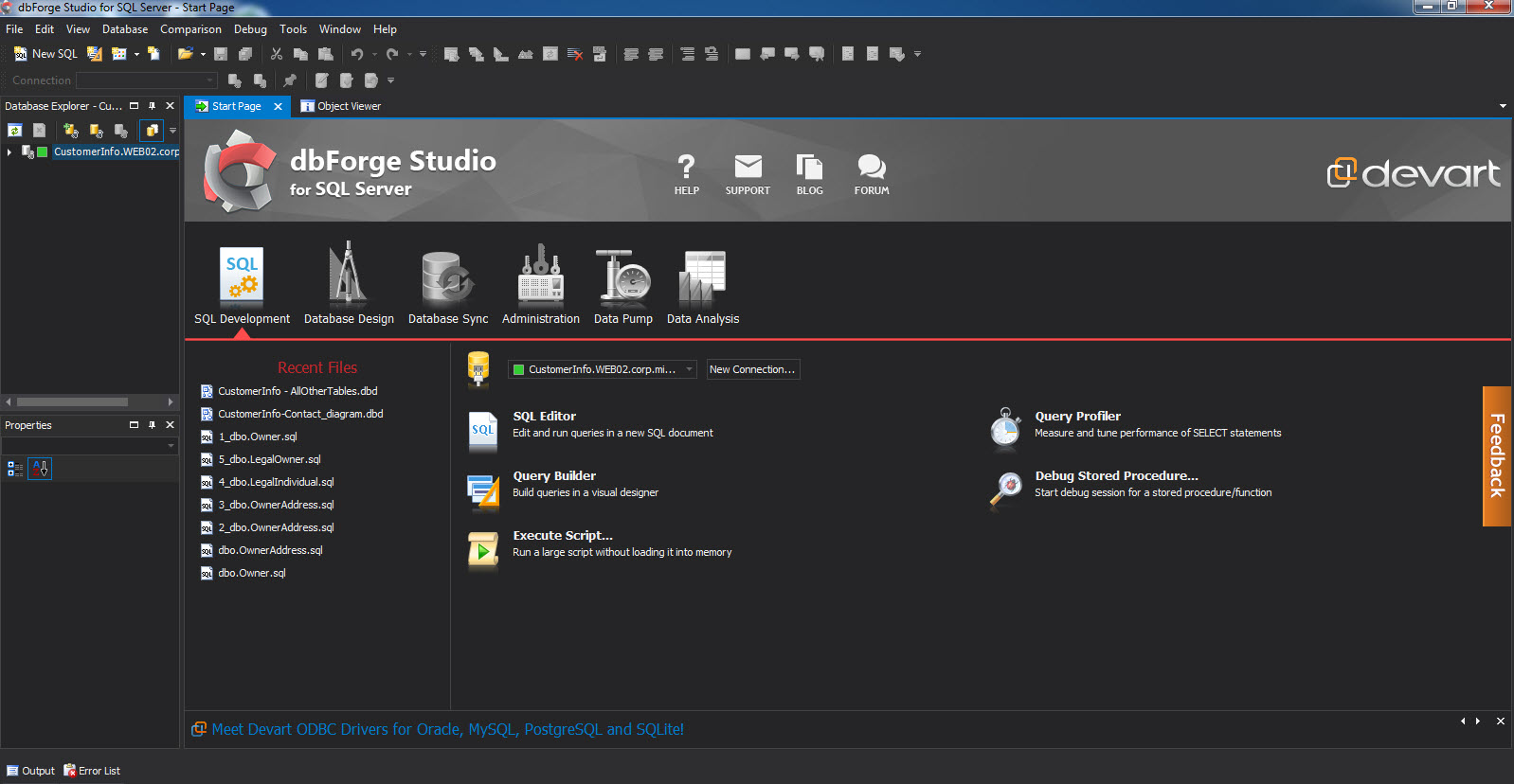Click the Open File folder icon
1514x784 pixels.
coord(185,54)
